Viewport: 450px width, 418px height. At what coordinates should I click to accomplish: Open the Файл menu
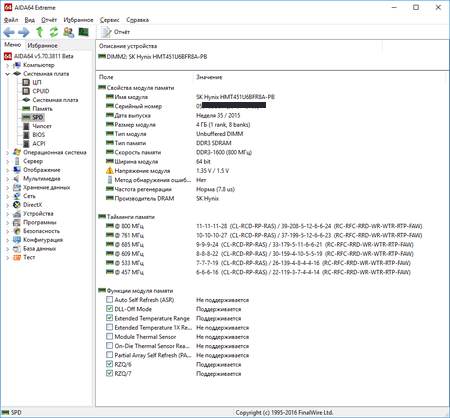click(11, 20)
